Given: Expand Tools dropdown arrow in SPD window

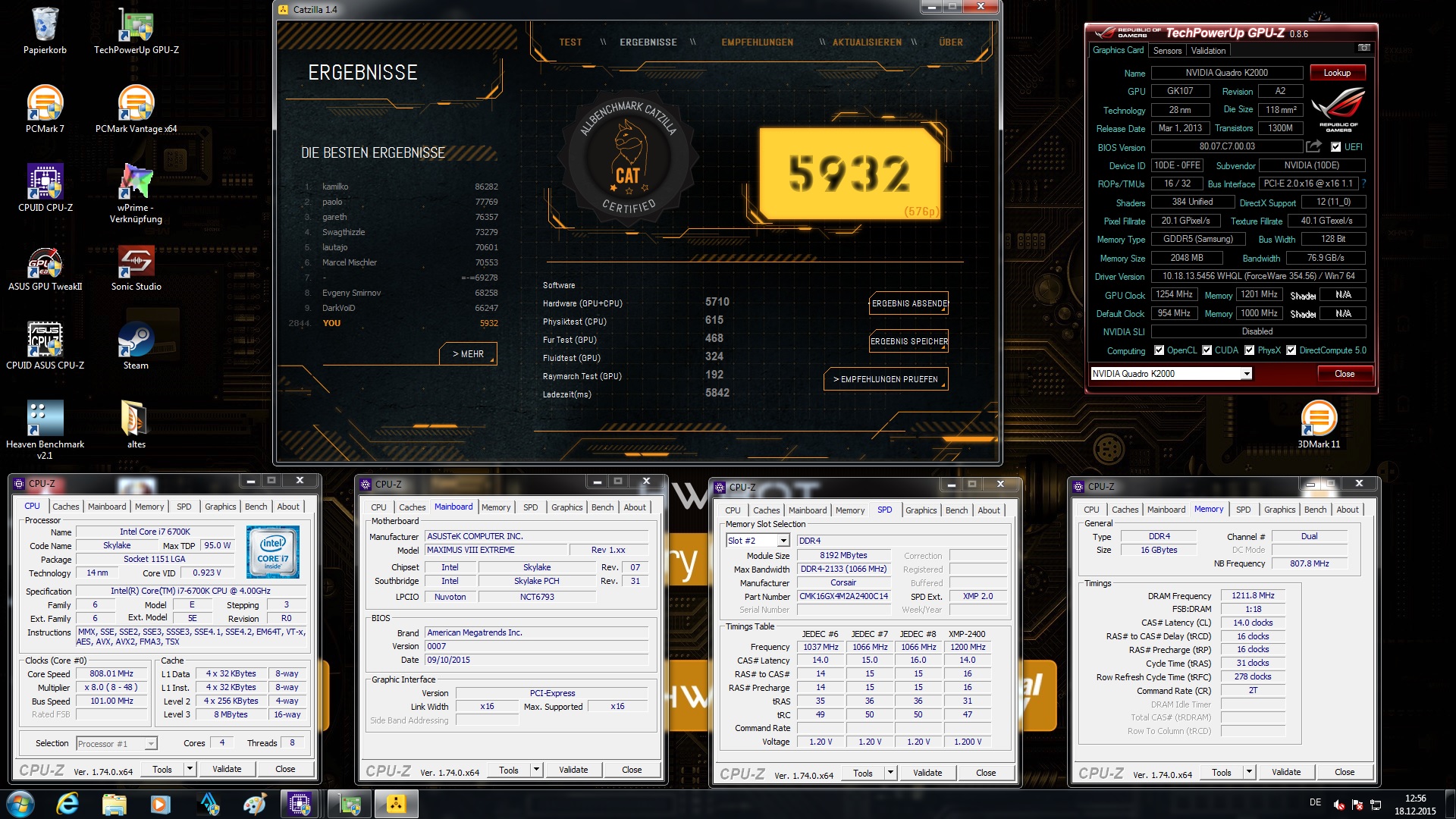Looking at the screenshot, I should click(x=890, y=773).
